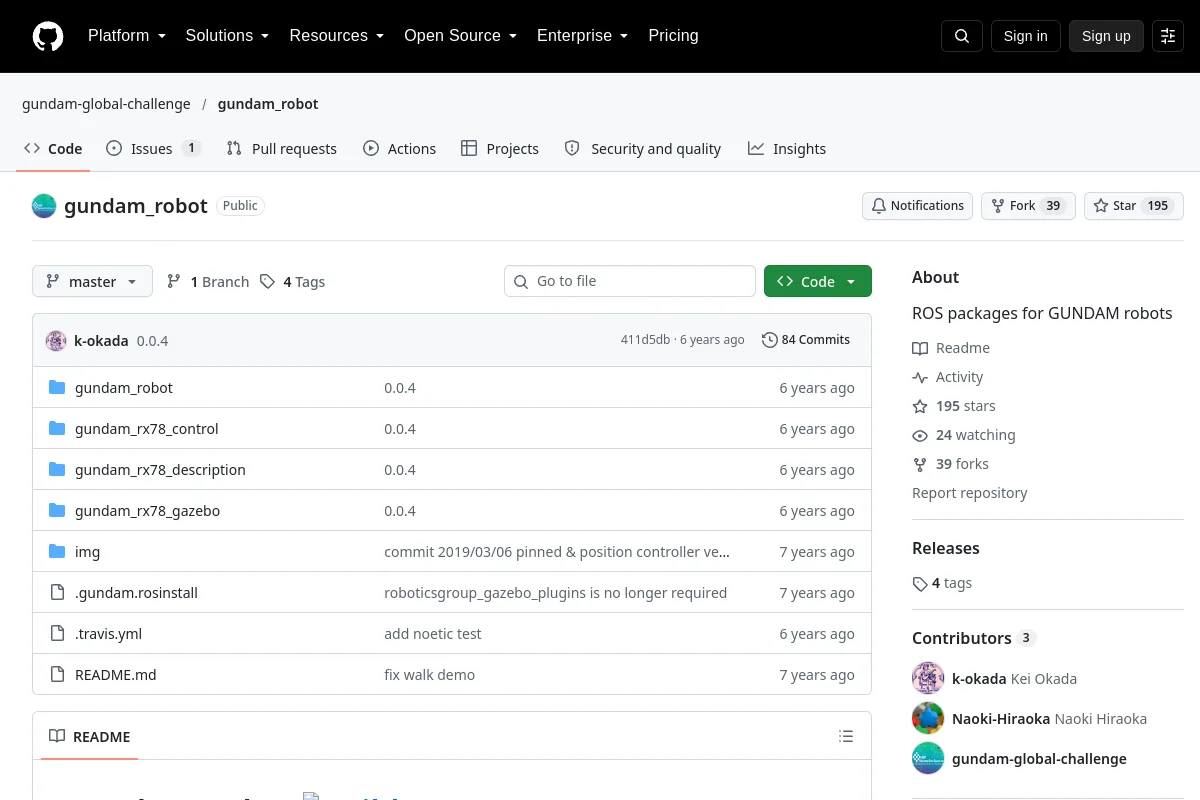Open the gundam_rx78_description folder
Viewport: 1200px width, 800px height.
click(x=160, y=470)
